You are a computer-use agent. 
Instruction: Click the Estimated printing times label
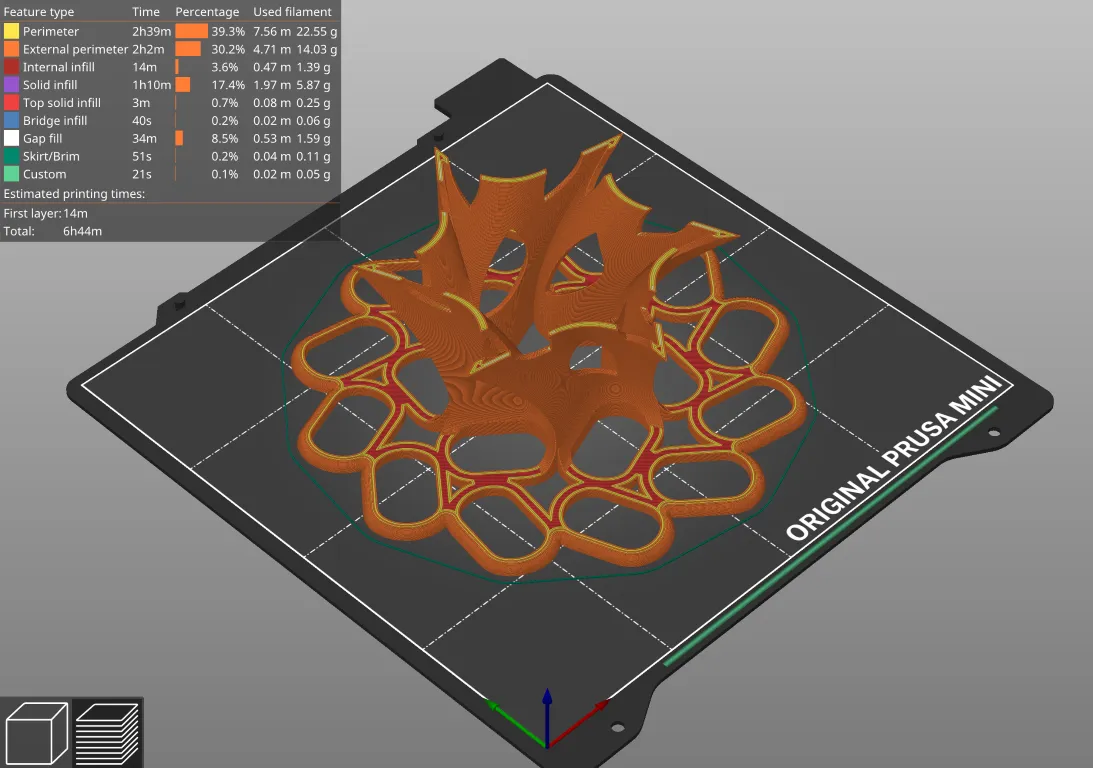pos(74,194)
